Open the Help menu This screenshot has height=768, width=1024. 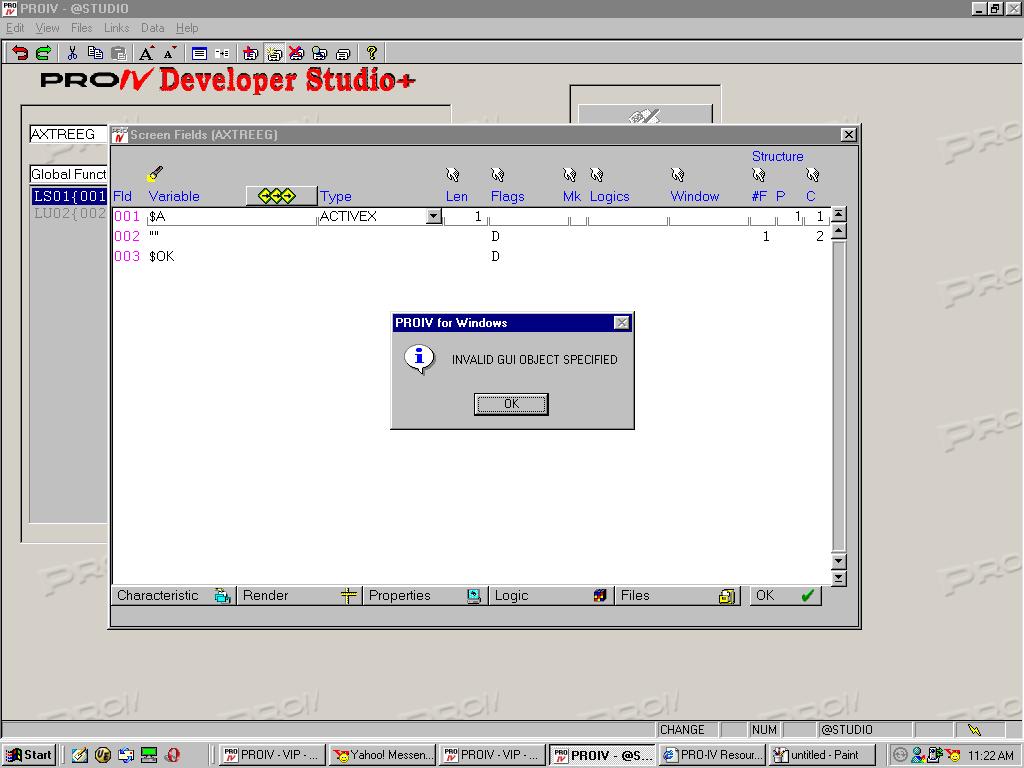(187, 28)
